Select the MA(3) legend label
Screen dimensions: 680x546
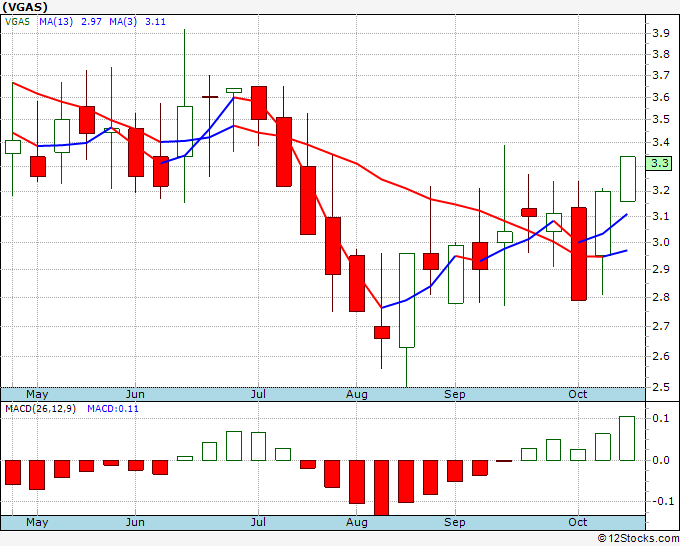[x=123, y=22]
